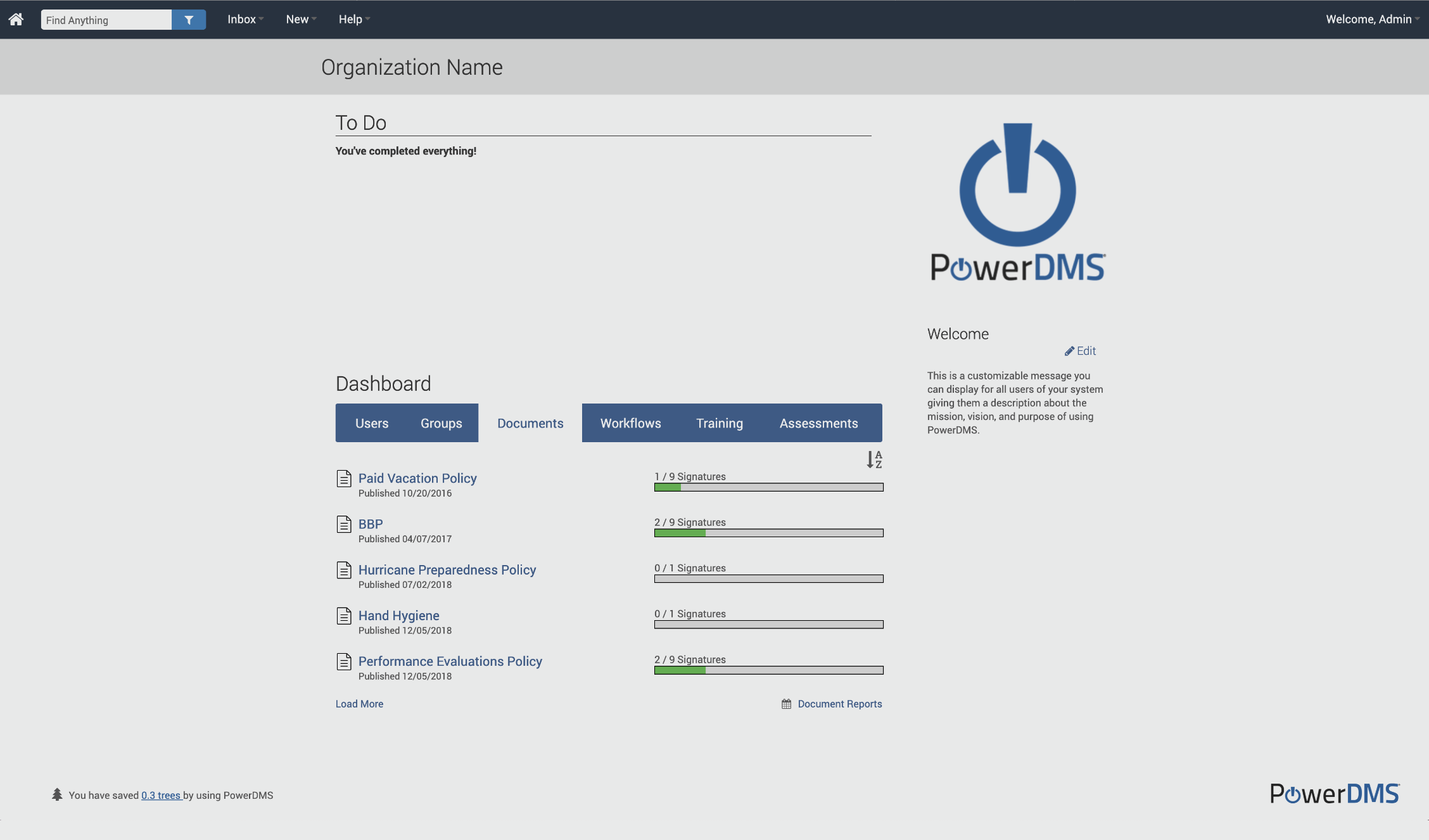This screenshot has width=1429, height=840.
Task: Click the Hand Hygiene document icon
Action: coord(344,616)
